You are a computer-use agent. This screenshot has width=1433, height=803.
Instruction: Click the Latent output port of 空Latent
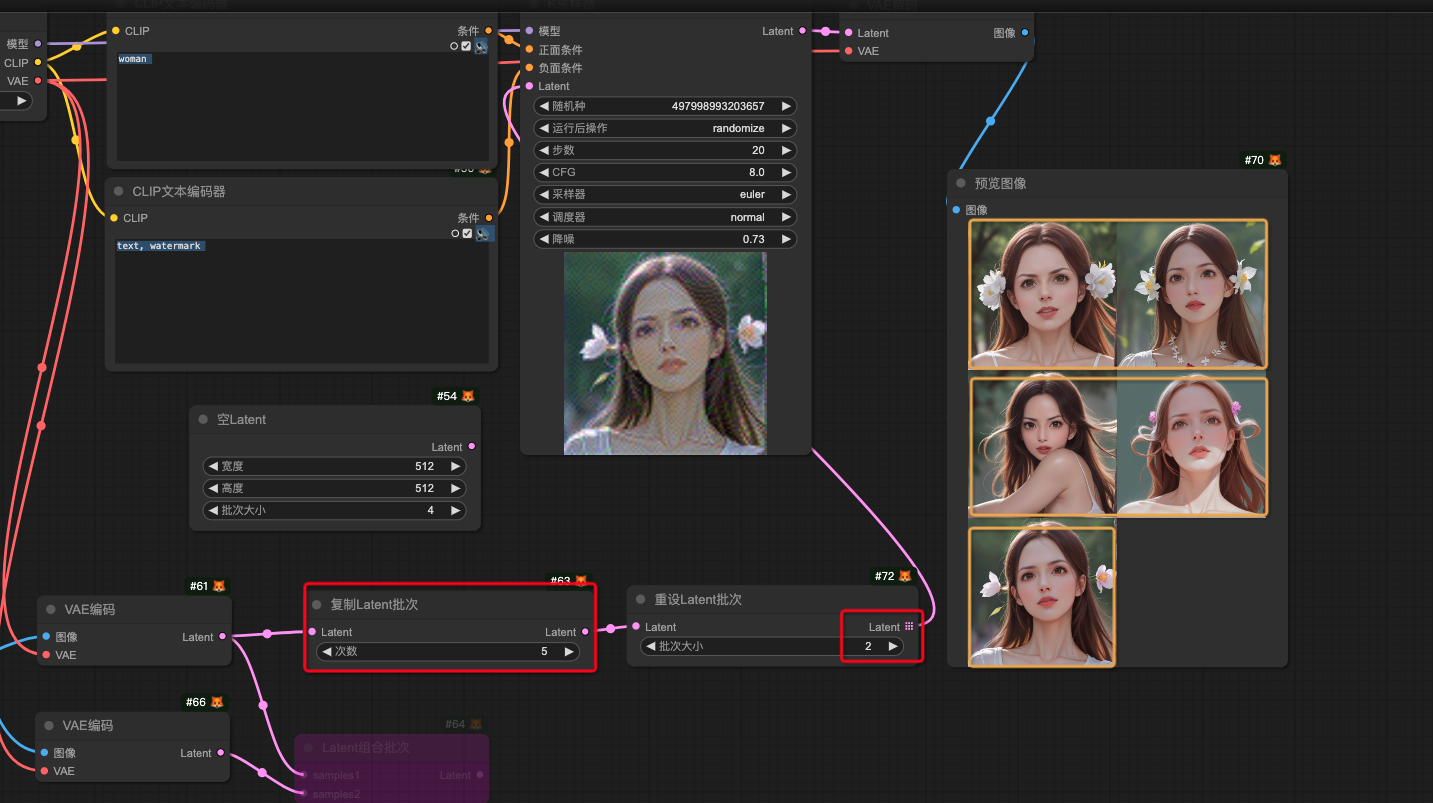[x=472, y=447]
